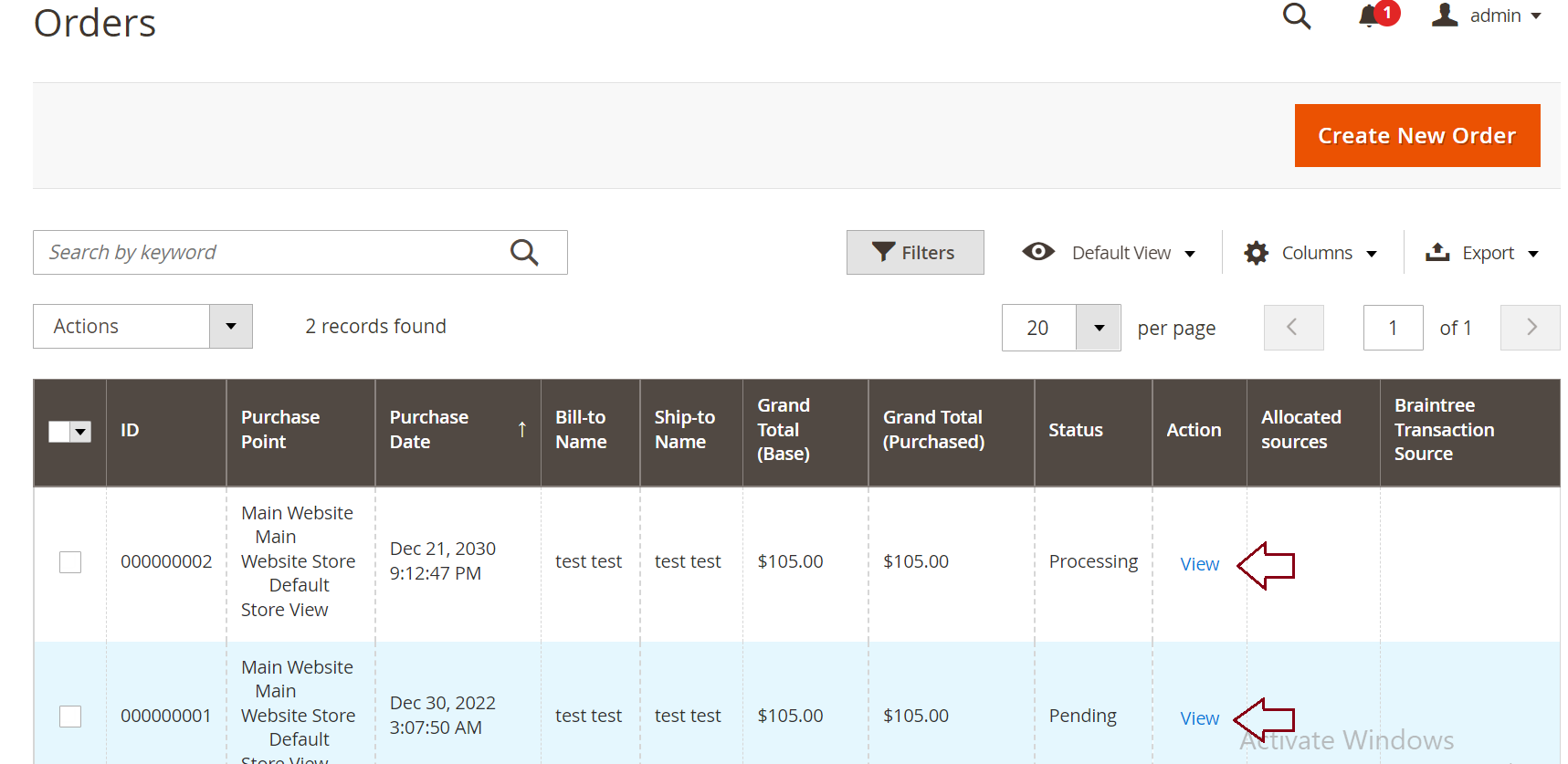
Task: Click the Purchase Date sort arrow
Action: pyautogui.click(x=522, y=430)
